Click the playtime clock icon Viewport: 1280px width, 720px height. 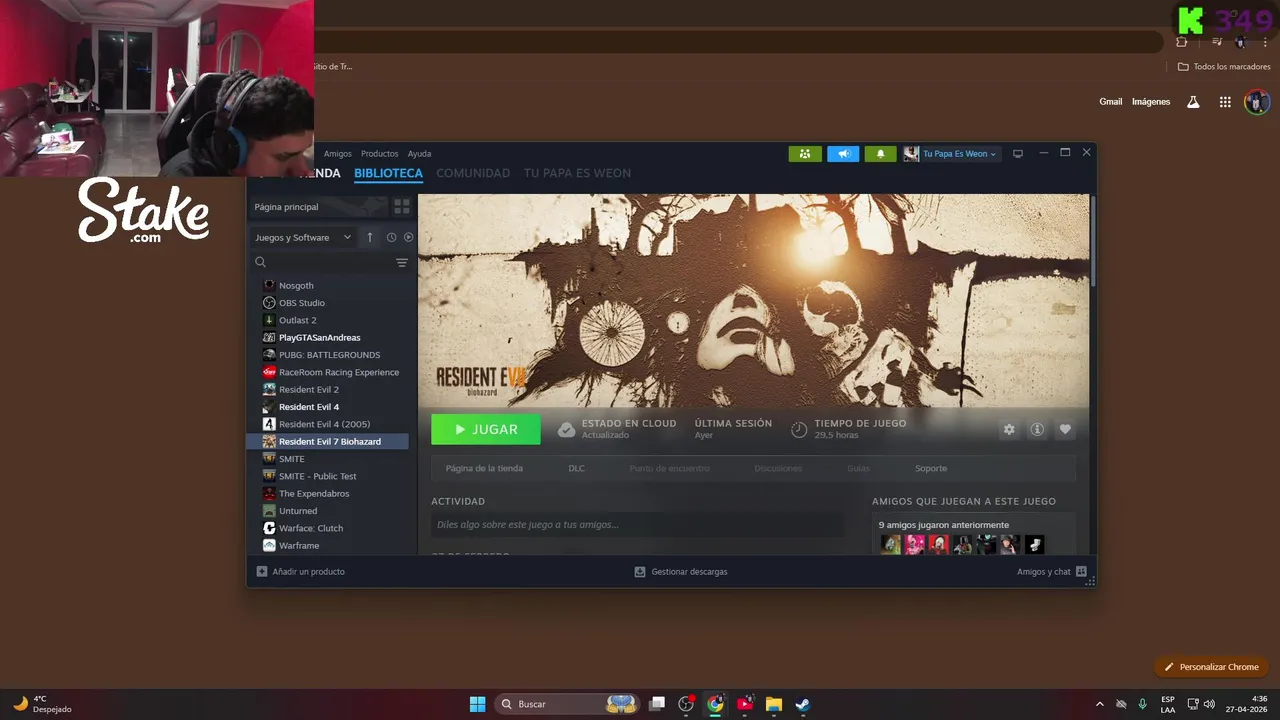(x=799, y=429)
